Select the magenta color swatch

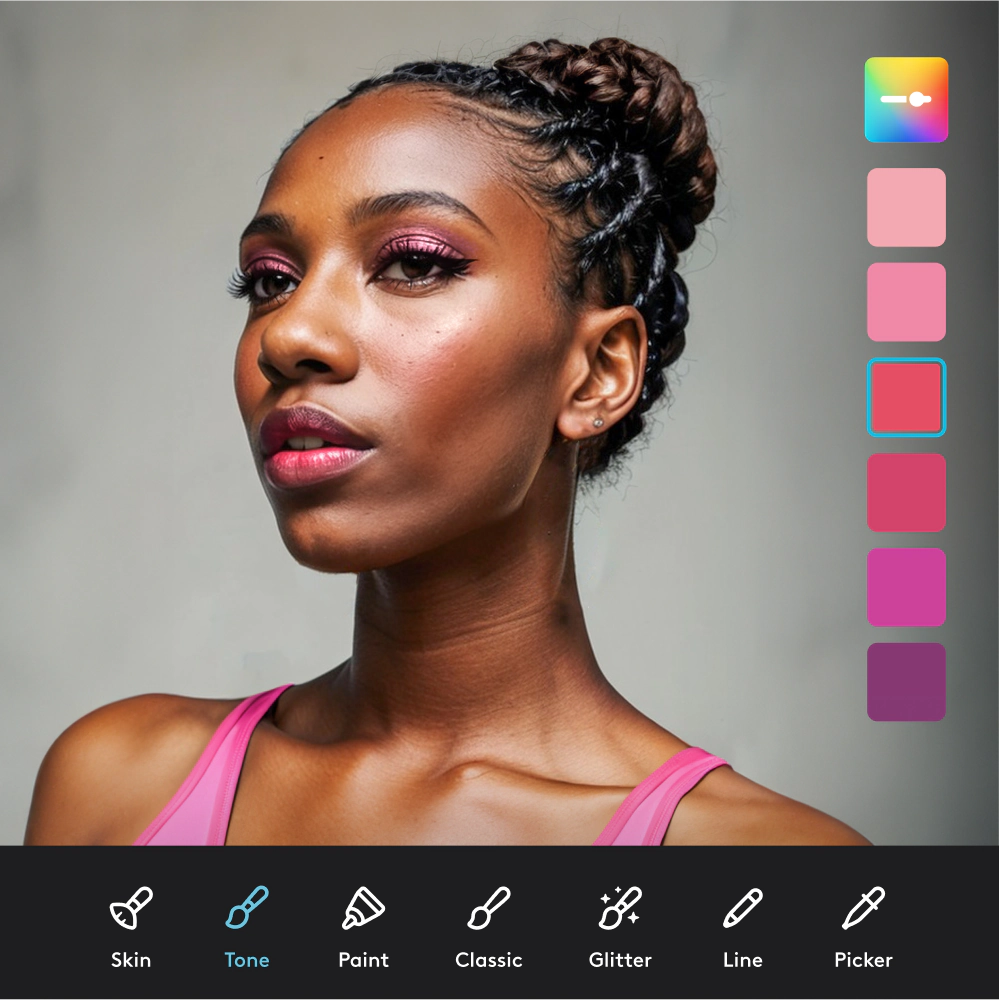(x=906, y=586)
